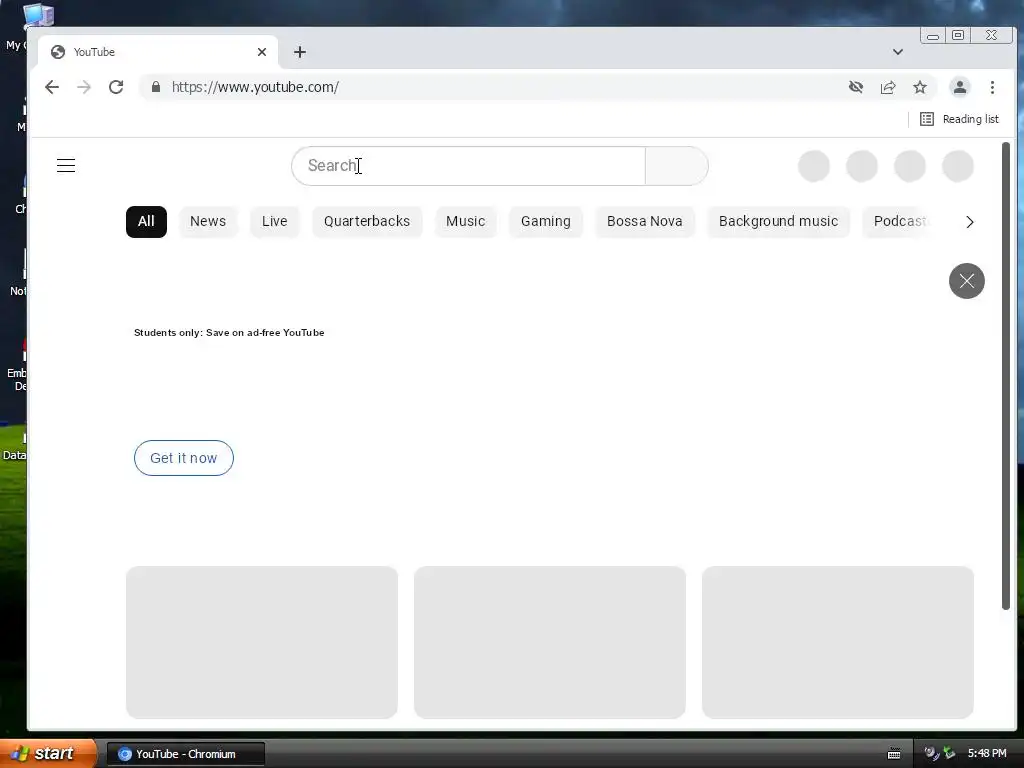Select the News category chip
1024x768 pixels.
pos(208,221)
